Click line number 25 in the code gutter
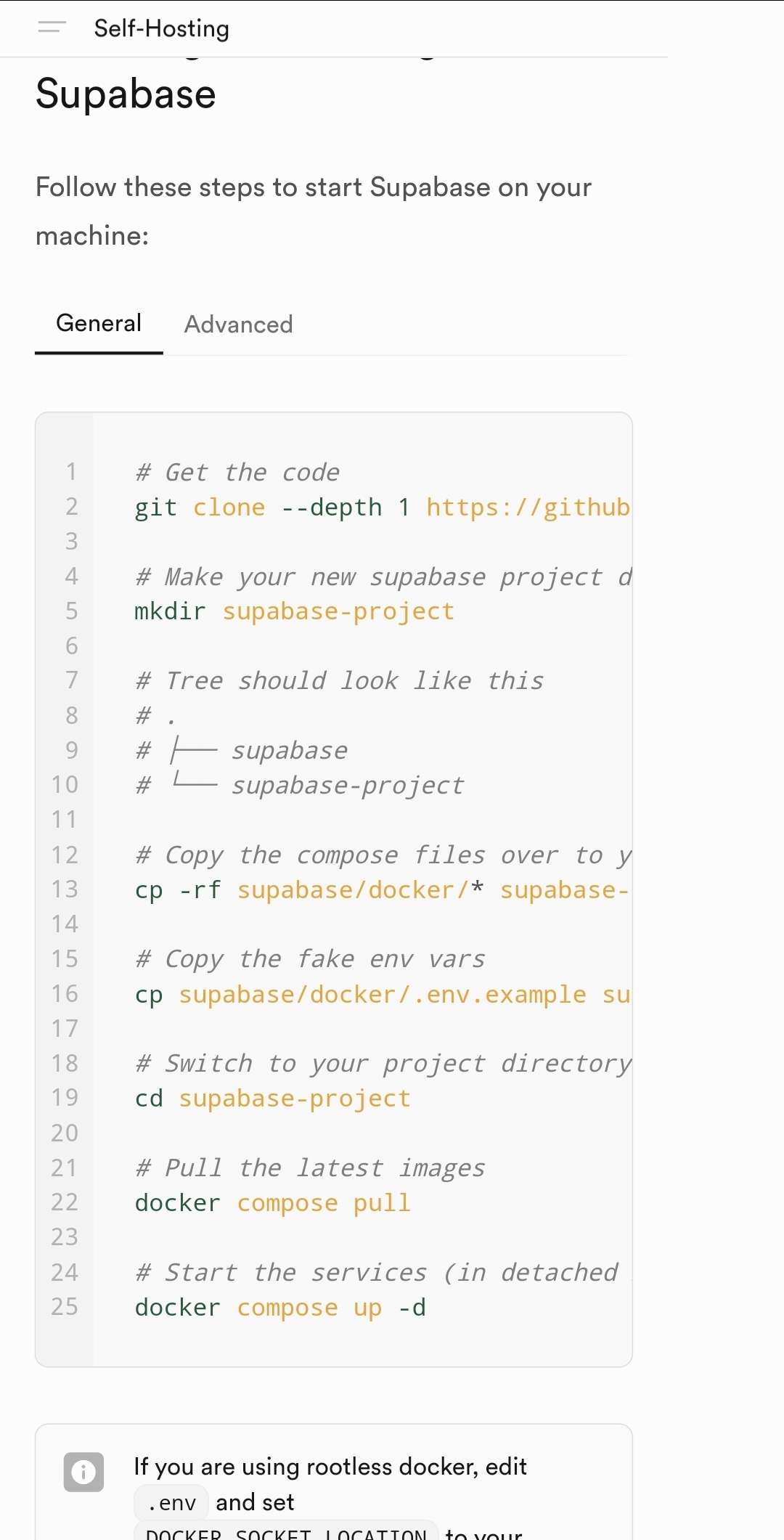Viewport: 784px width, 1540px height. [x=65, y=1307]
